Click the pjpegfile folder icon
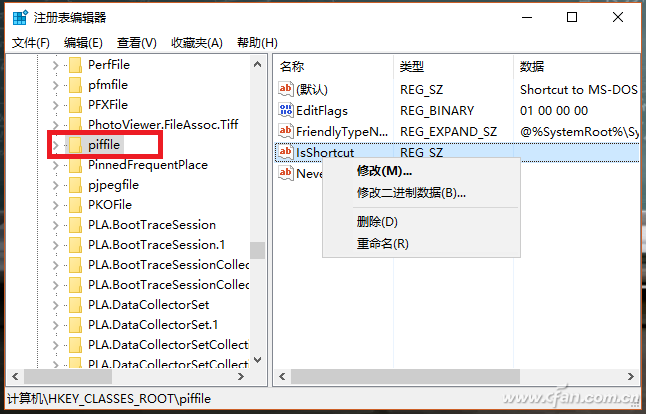The image size is (646, 414). [75, 185]
